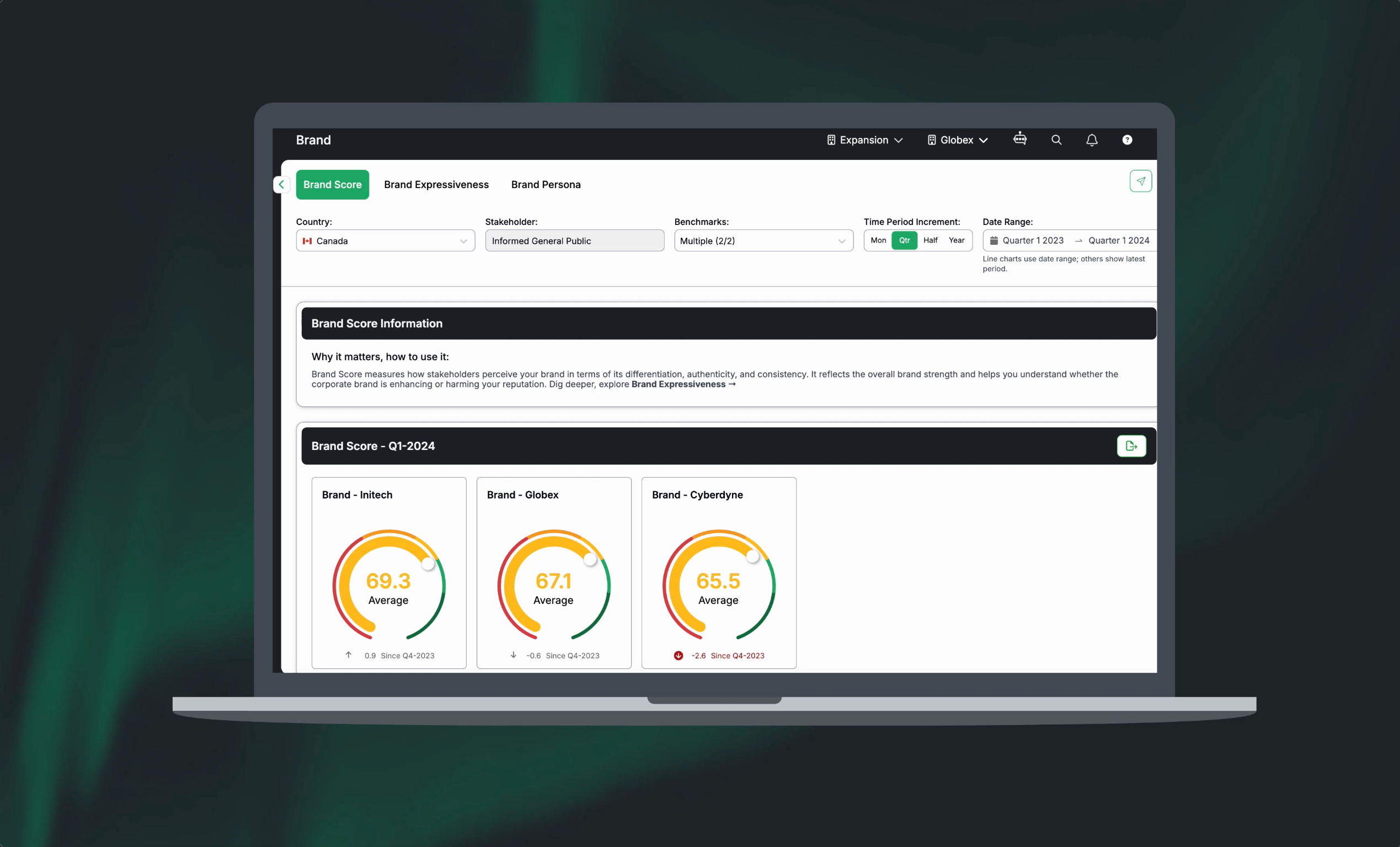Collapse sidebar with the back chevron
This screenshot has width=1400, height=847.
tap(281, 185)
